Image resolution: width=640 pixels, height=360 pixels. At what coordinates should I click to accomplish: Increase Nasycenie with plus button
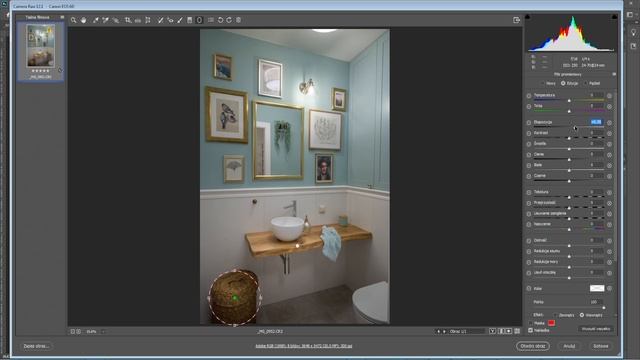tap(609, 224)
